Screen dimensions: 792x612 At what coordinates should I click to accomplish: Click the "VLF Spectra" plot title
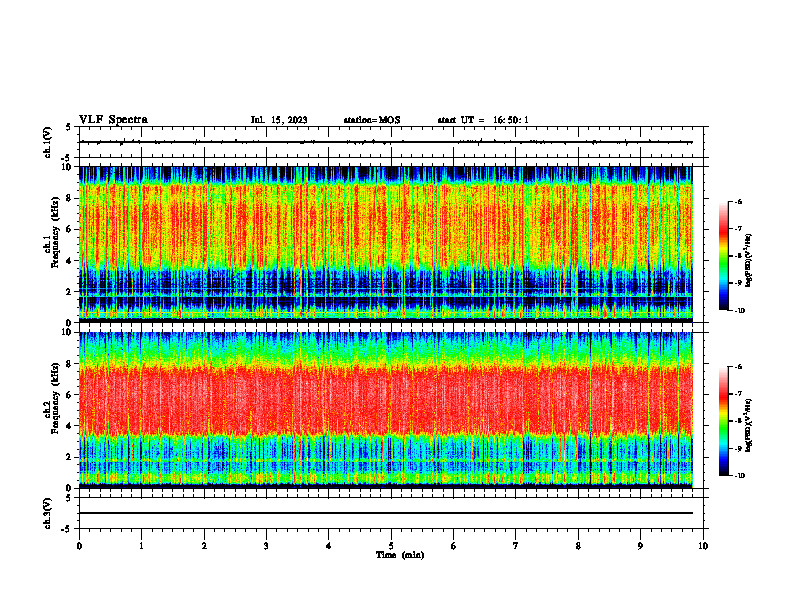[113, 120]
